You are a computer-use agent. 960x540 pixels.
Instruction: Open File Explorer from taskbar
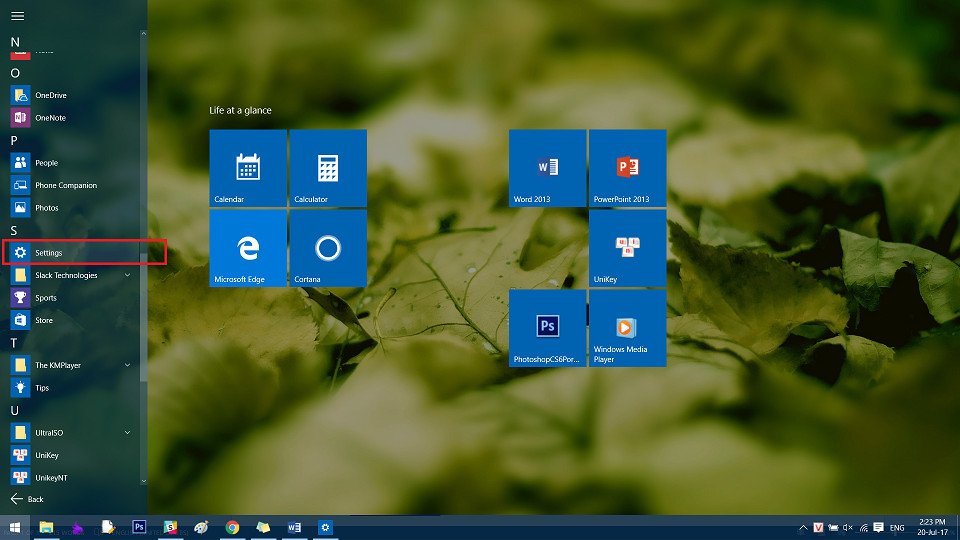[x=47, y=527]
